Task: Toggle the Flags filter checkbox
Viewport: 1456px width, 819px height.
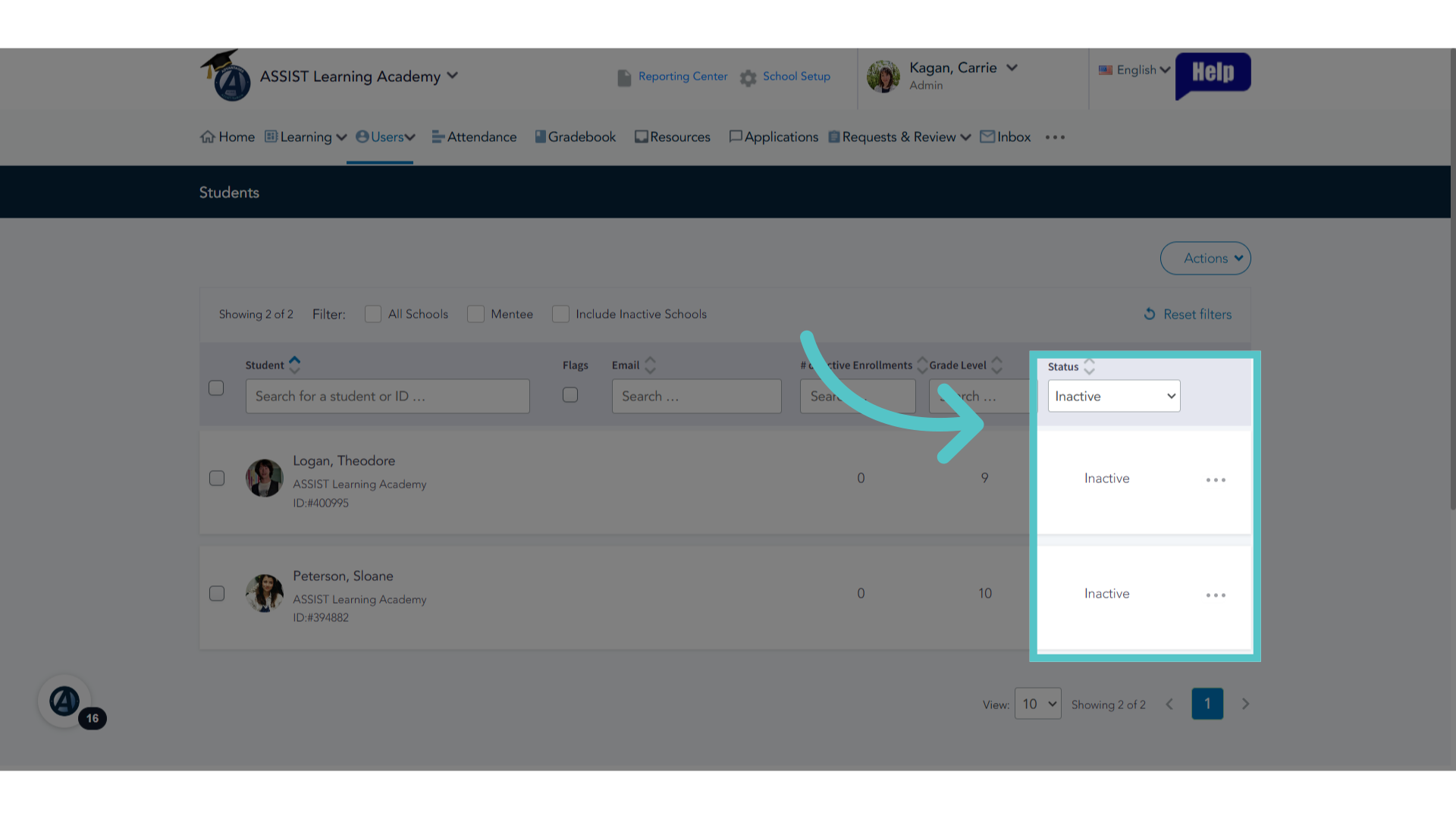Action: click(x=570, y=395)
